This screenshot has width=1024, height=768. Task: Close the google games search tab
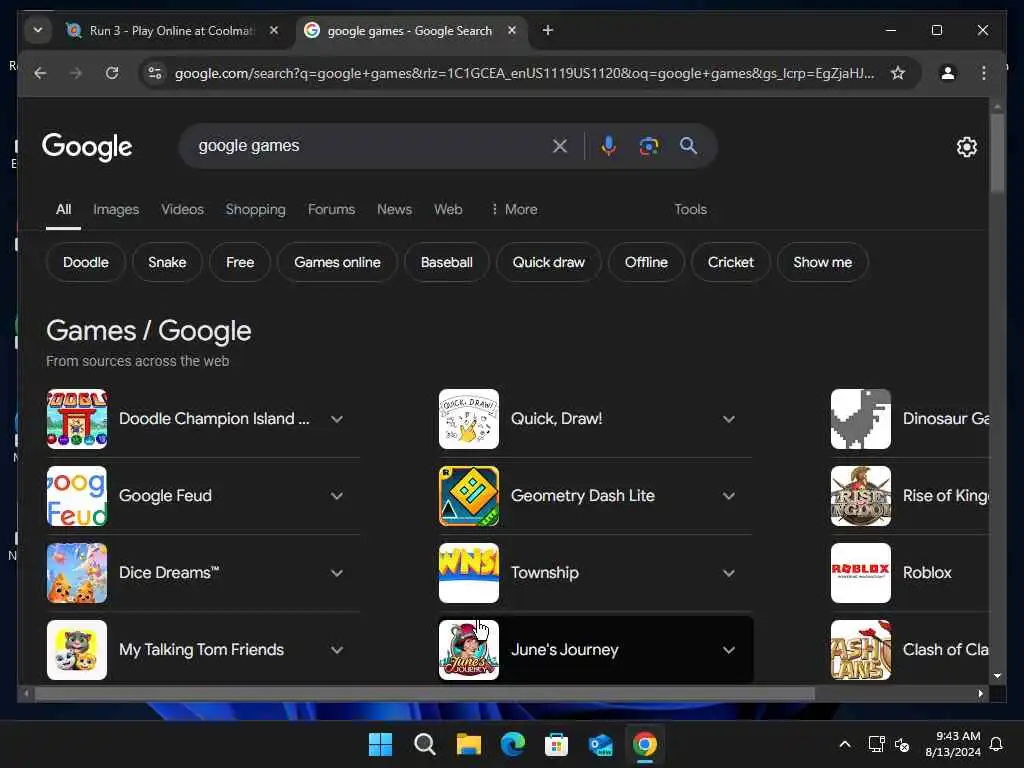tap(512, 30)
